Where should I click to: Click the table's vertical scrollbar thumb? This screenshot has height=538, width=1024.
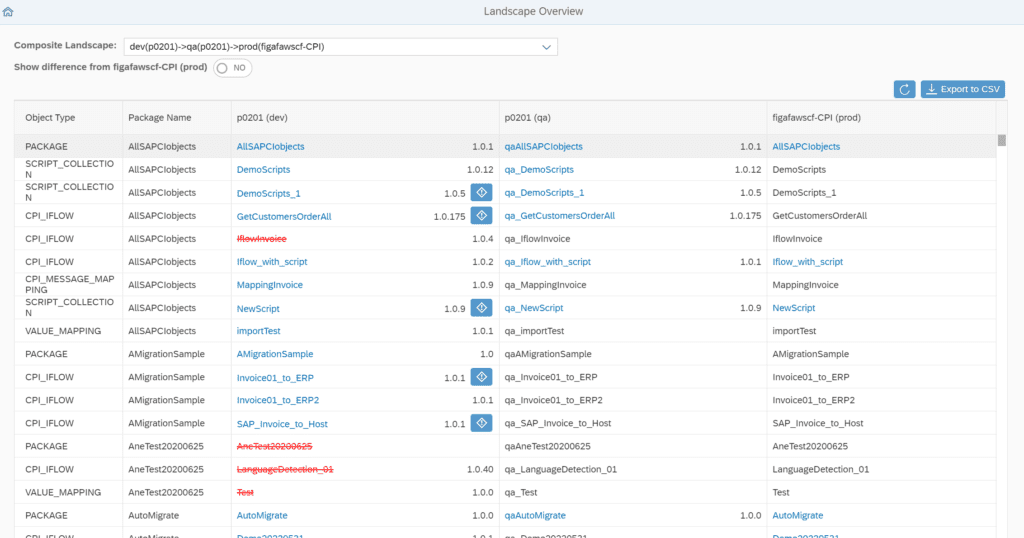(x=1001, y=140)
